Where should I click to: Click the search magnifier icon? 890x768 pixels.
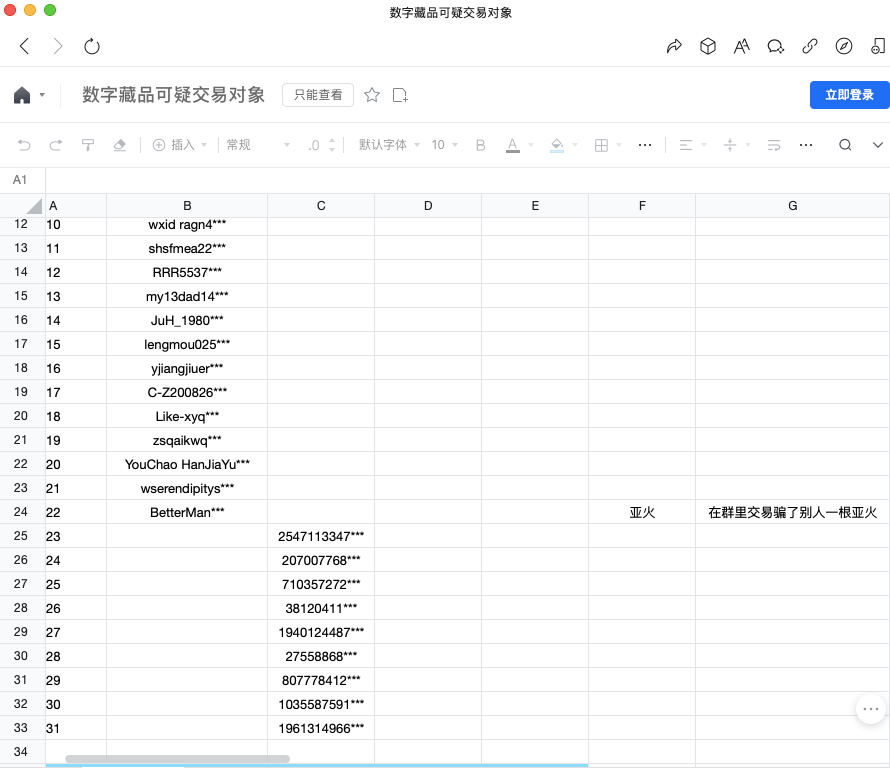[846, 144]
